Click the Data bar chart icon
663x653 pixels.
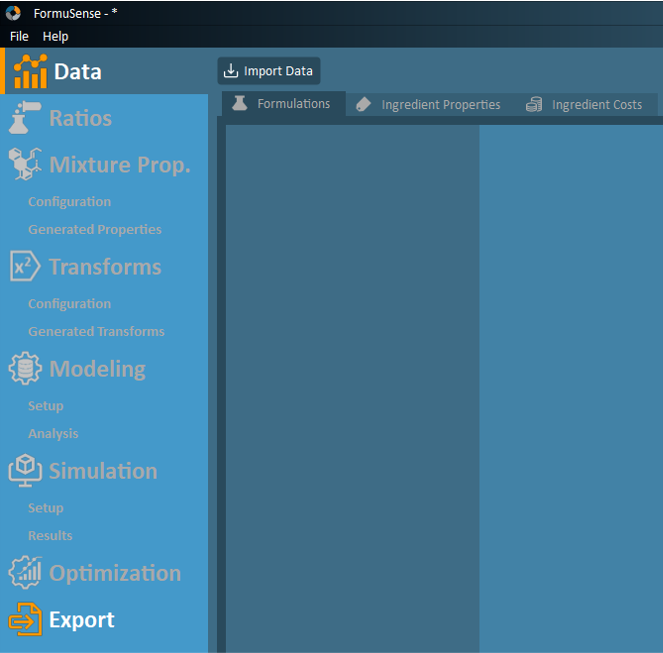point(30,71)
